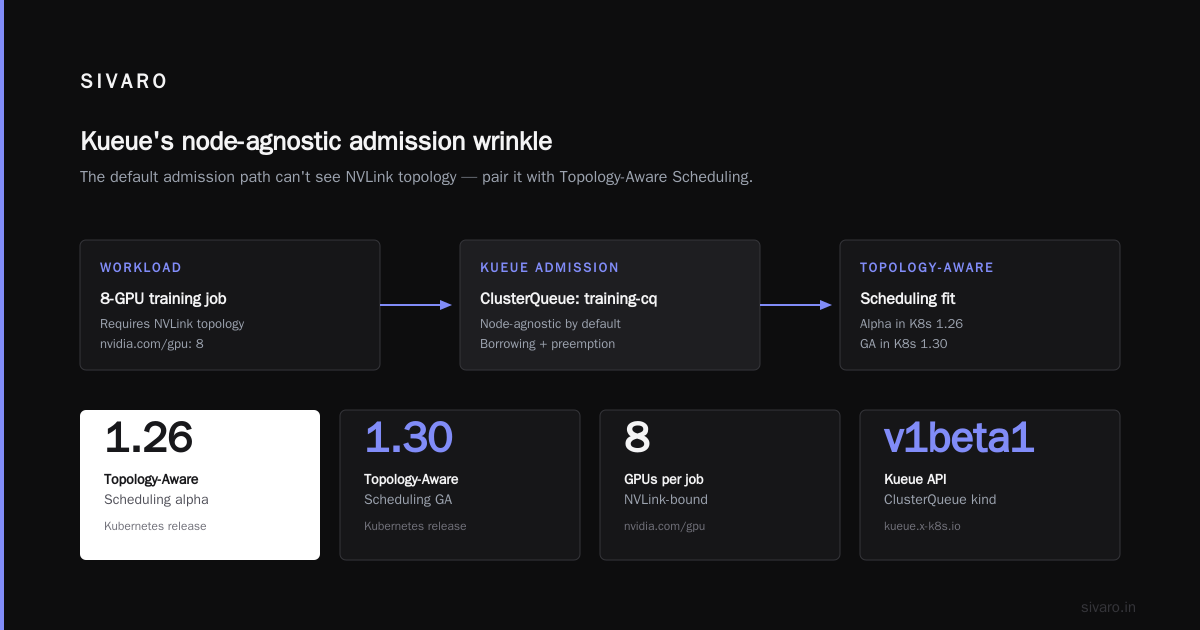Click the "GPUs per job" label
The height and width of the screenshot is (630, 1200).
point(663,479)
